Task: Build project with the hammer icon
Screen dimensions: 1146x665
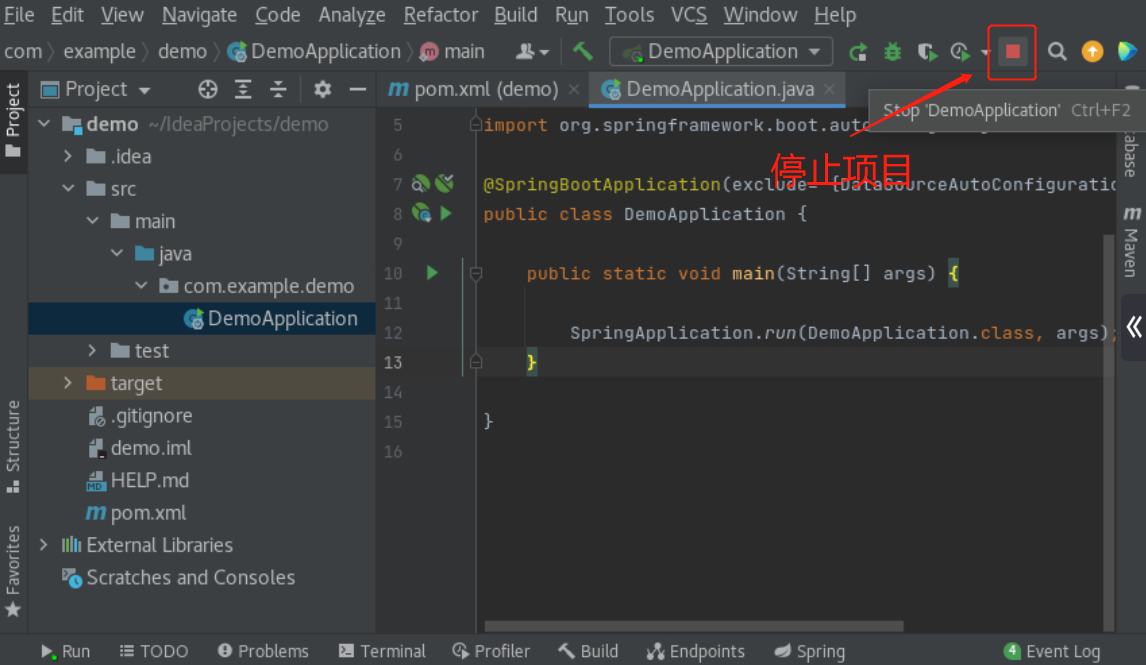Action: (583, 51)
